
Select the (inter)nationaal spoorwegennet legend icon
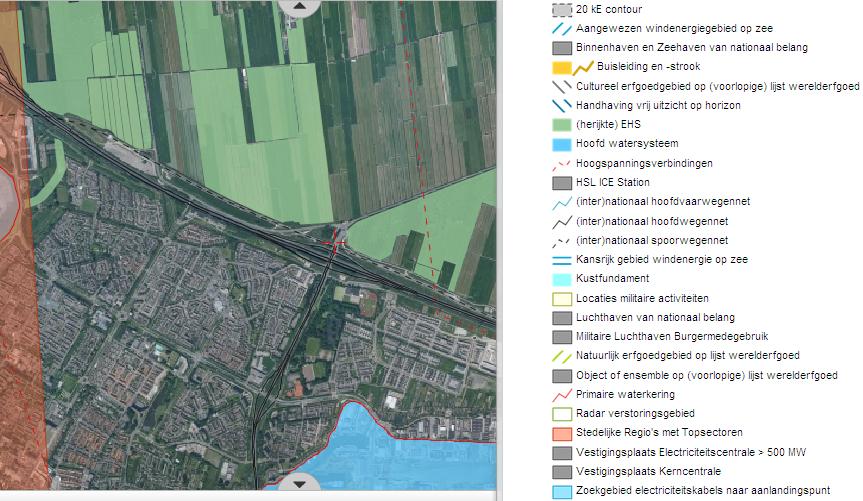click(x=562, y=241)
